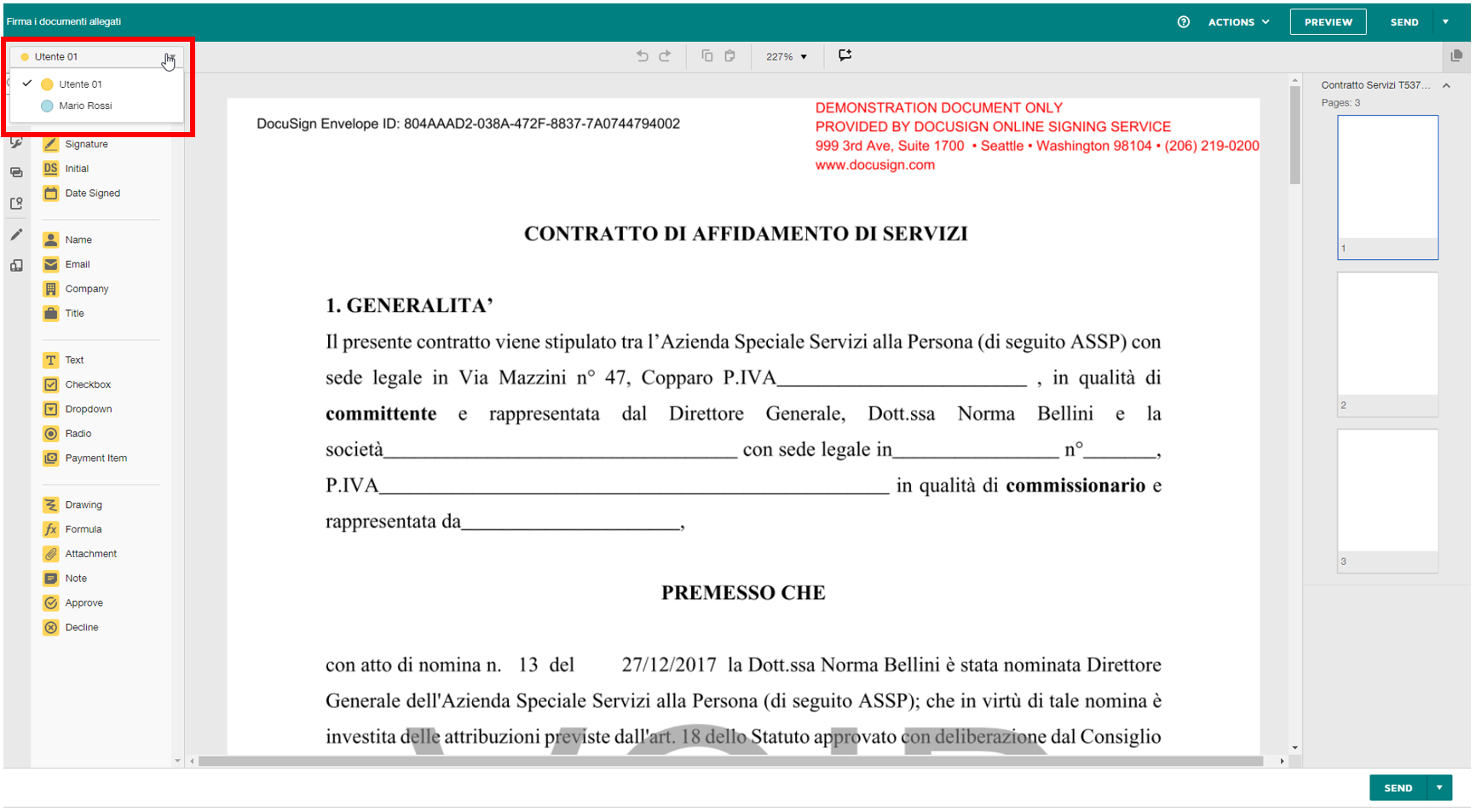Click the document title Contratto Servizi T537

1375,85
